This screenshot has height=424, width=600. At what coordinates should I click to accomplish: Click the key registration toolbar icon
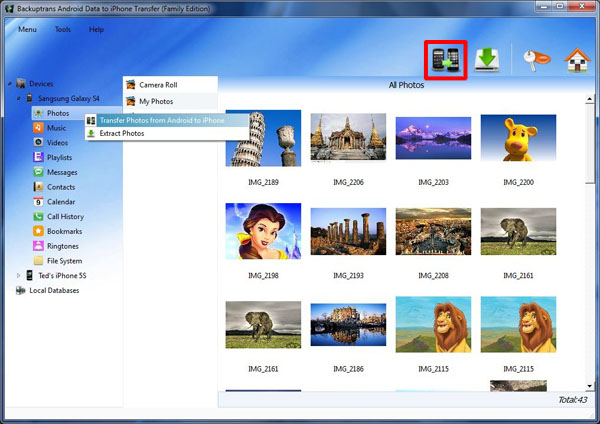[536, 60]
